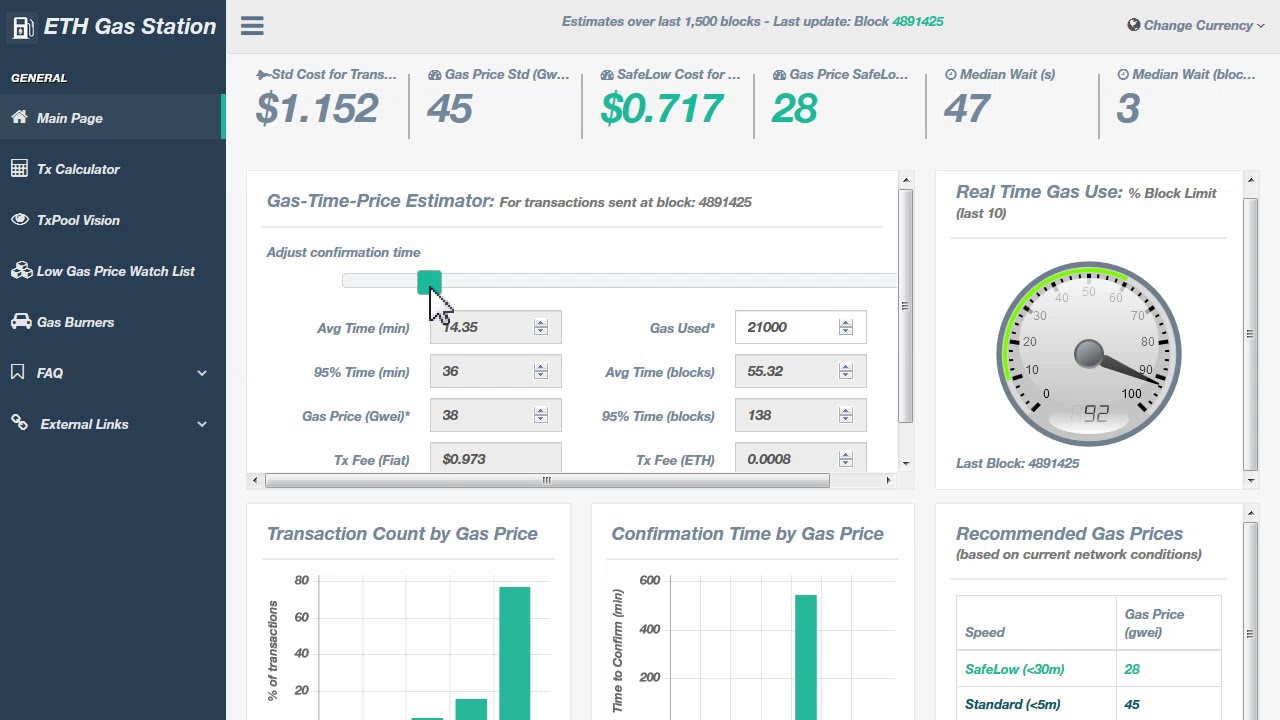Go to TxPool Vision
The width and height of the screenshot is (1280, 720).
[x=113, y=219]
